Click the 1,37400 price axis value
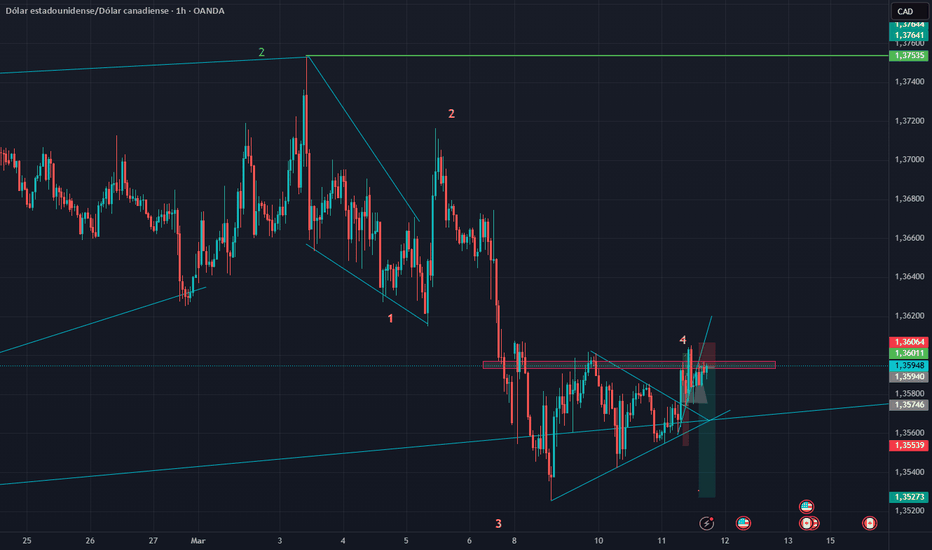This screenshot has height=550, width=932. point(909,81)
